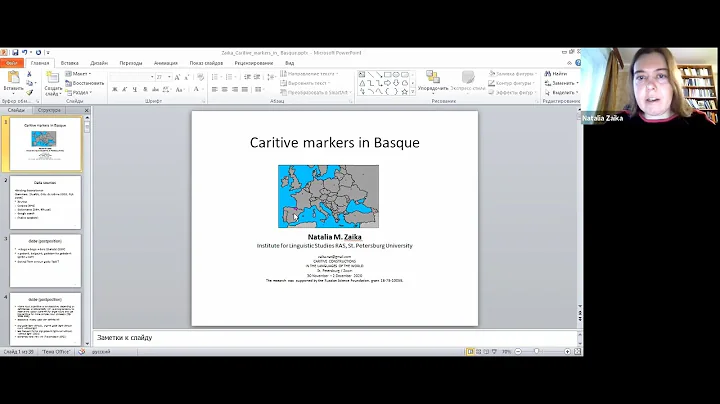The height and width of the screenshot is (404, 720).
Task: Increase the list indent level
Action: [257, 77]
